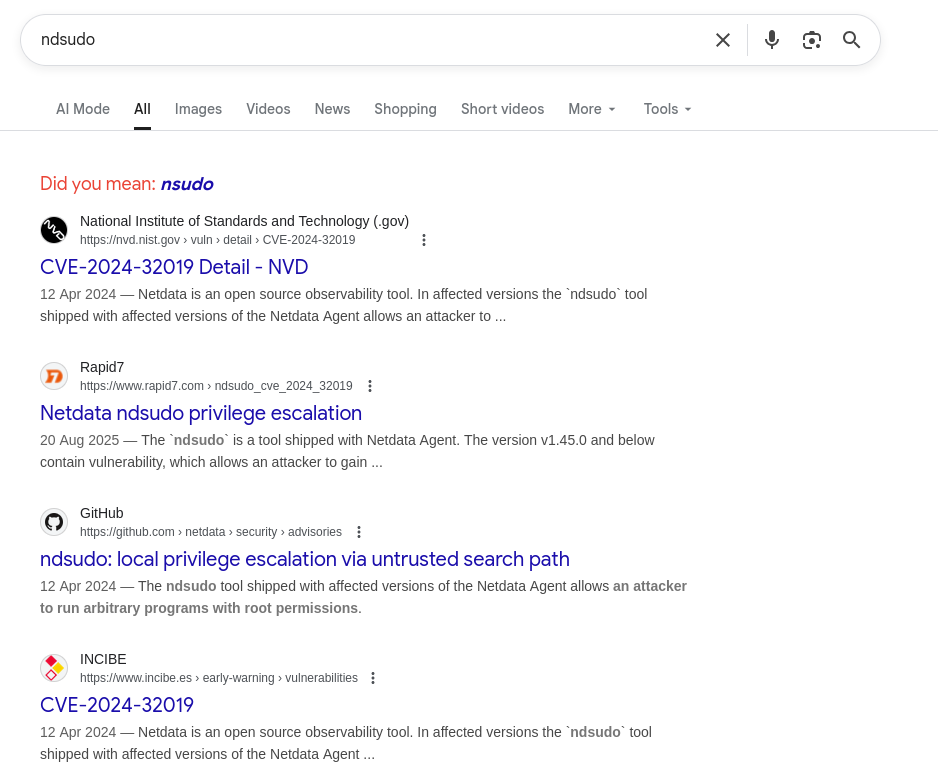The image size is (938, 771).
Task: Click 'National Institute of Standards and Technology (.gov)' source name
Action: [x=245, y=221]
